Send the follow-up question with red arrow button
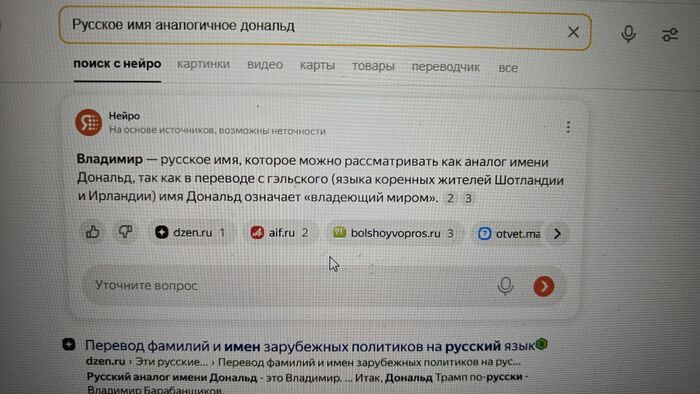 point(543,286)
